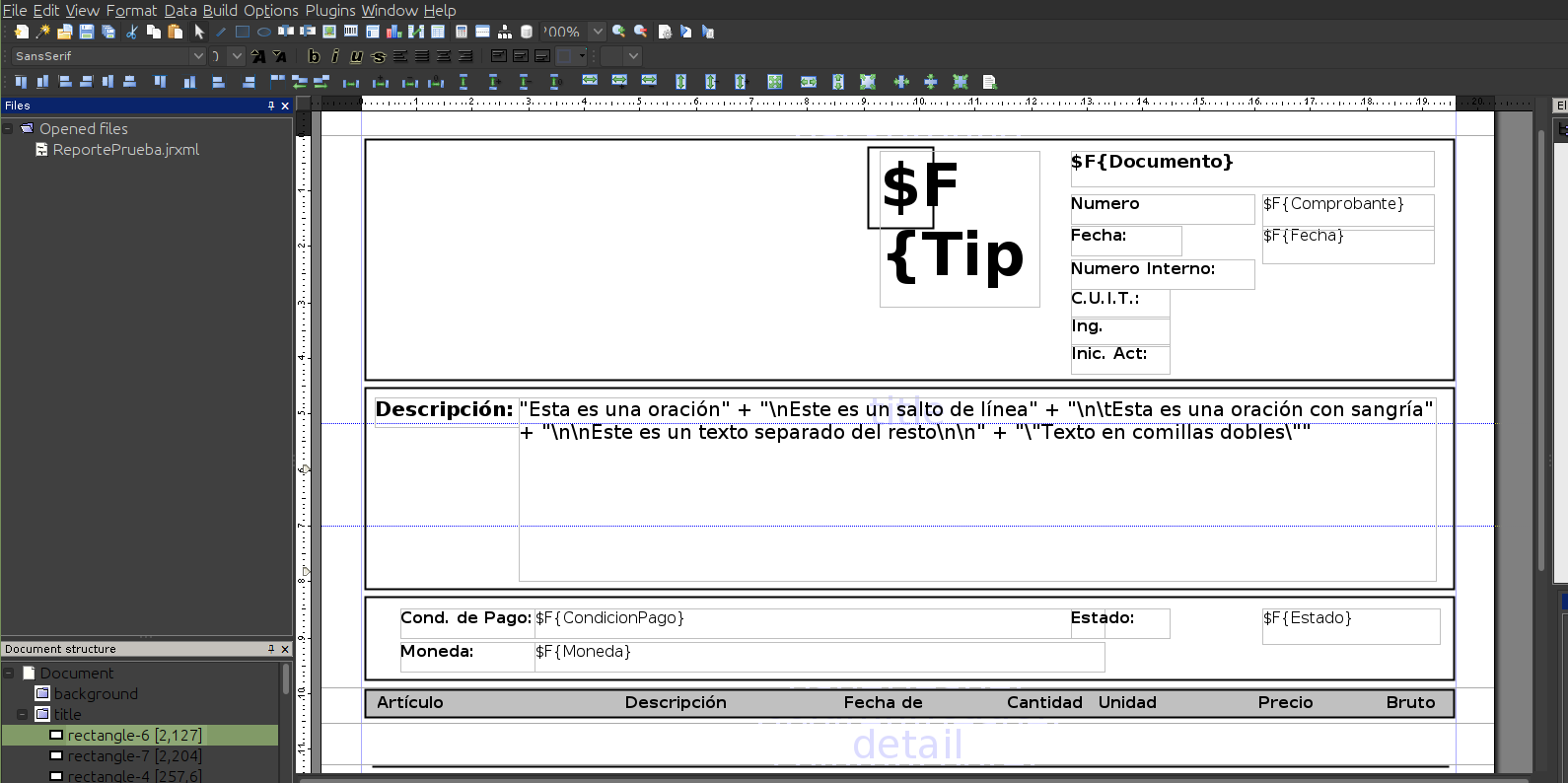Screen dimensions: 1568x783
Task: Toggle underline text formatting
Action: point(356,56)
